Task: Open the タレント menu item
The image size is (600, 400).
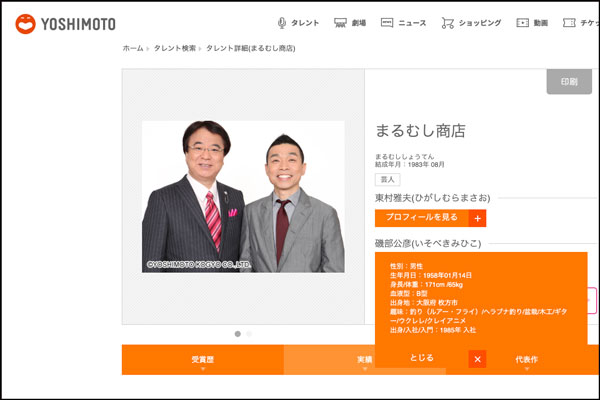Action: pos(305,23)
